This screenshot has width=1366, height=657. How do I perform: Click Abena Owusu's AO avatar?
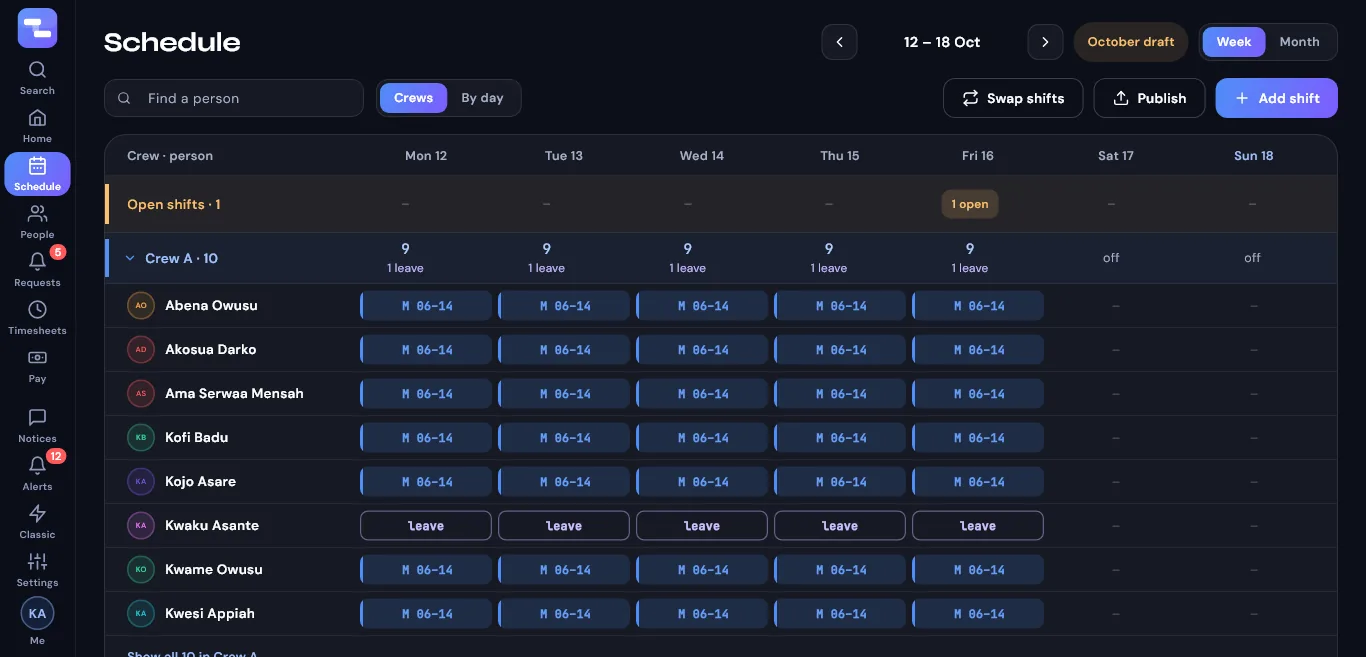click(x=141, y=306)
